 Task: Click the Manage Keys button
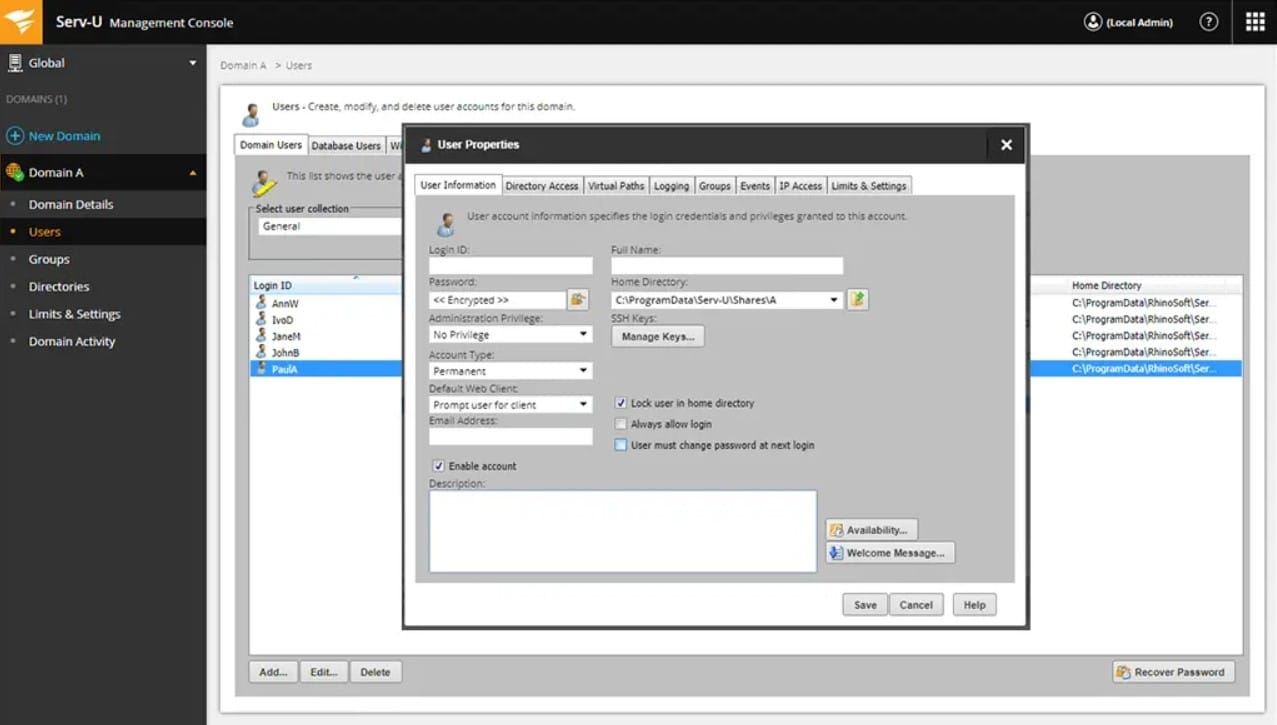click(658, 337)
